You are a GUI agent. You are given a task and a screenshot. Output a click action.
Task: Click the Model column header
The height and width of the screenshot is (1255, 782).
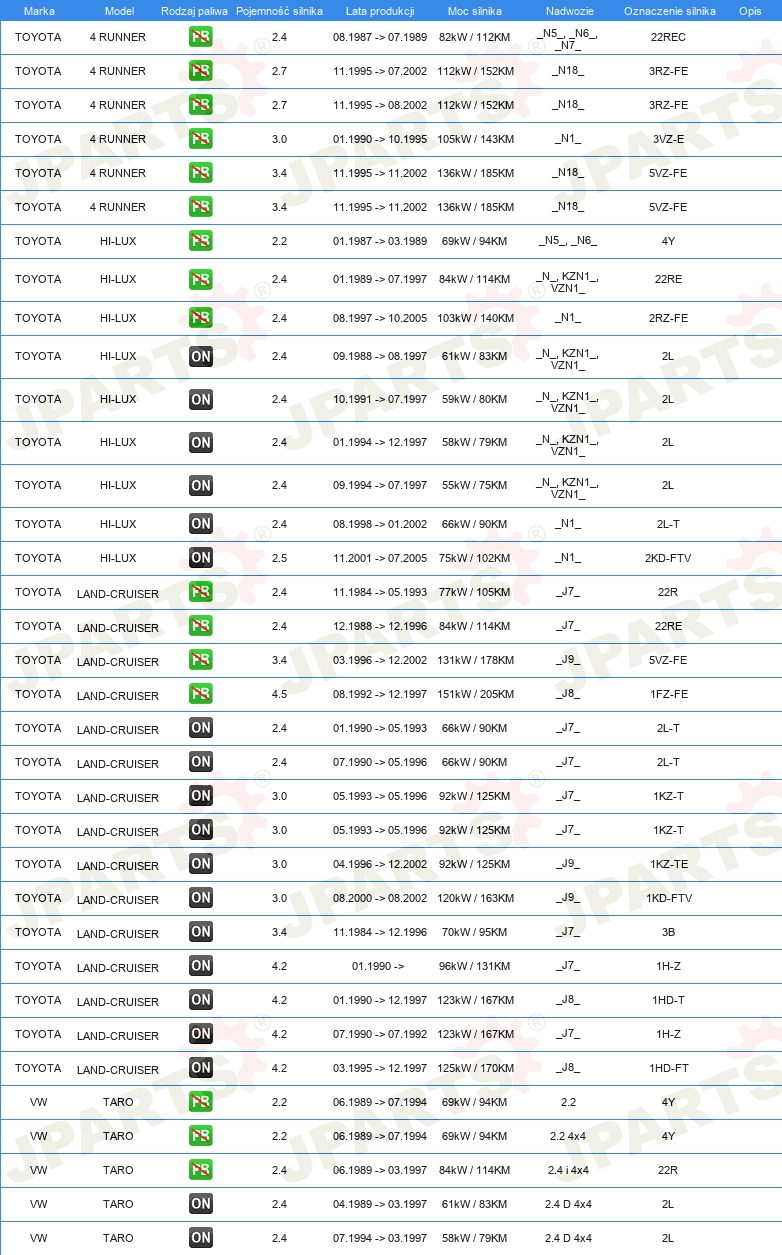[119, 10]
